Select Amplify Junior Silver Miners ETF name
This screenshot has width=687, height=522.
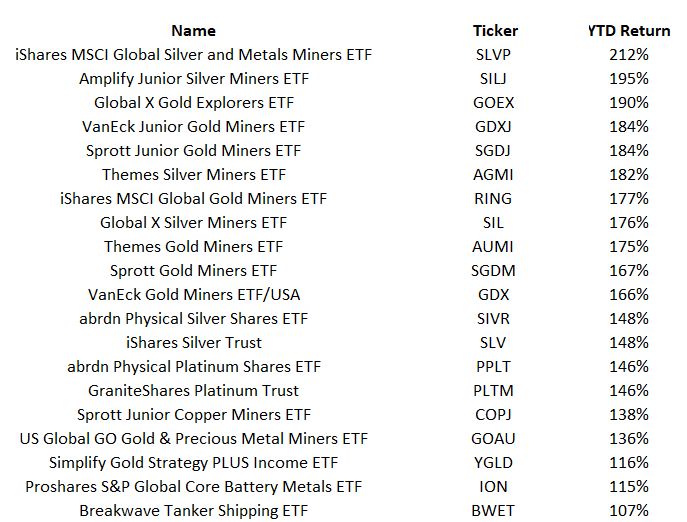[194, 78]
